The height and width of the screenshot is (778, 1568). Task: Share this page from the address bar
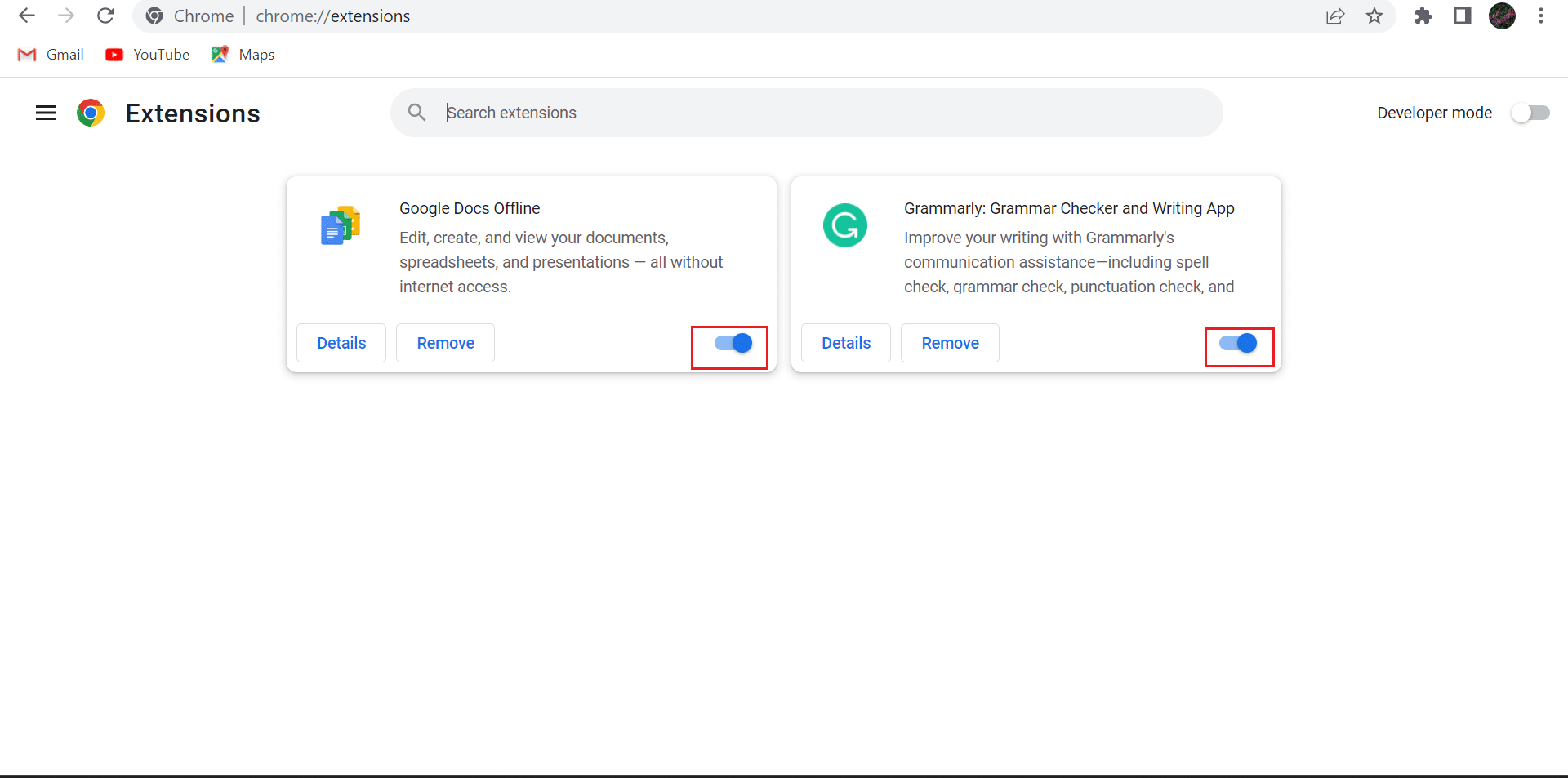pos(1335,16)
